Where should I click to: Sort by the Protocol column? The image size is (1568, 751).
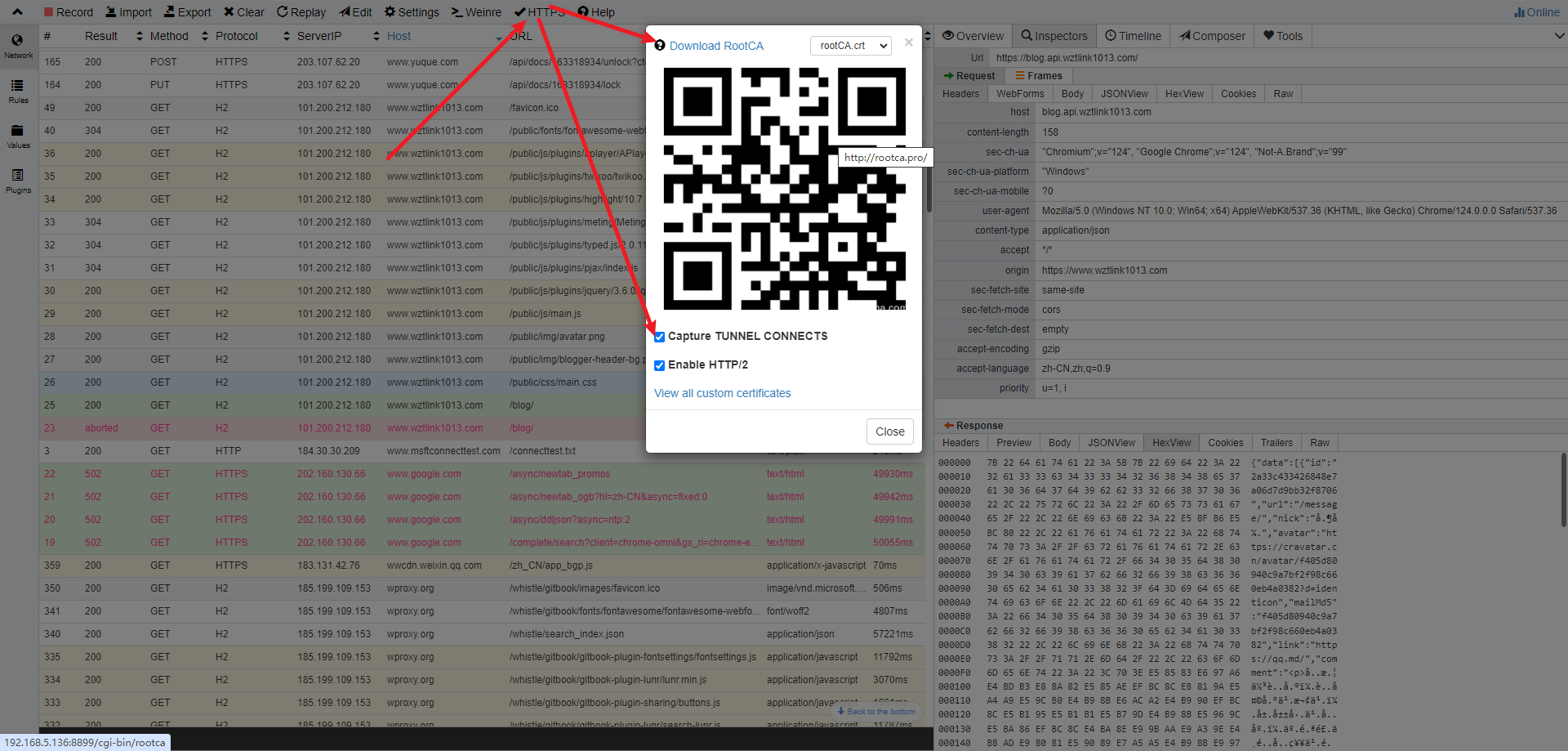[252, 36]
